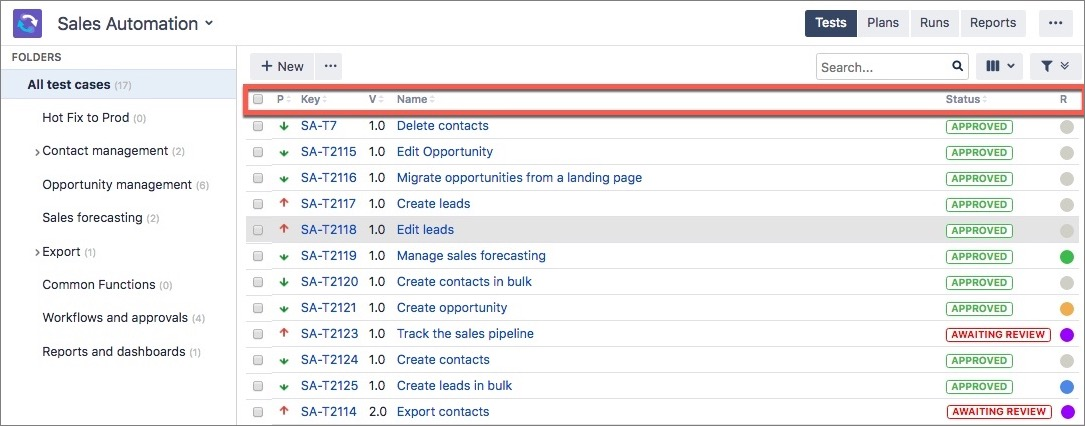Open the Migrate opportunities from a landing page link
The image size is (1085, 426).
coord(519,178)
